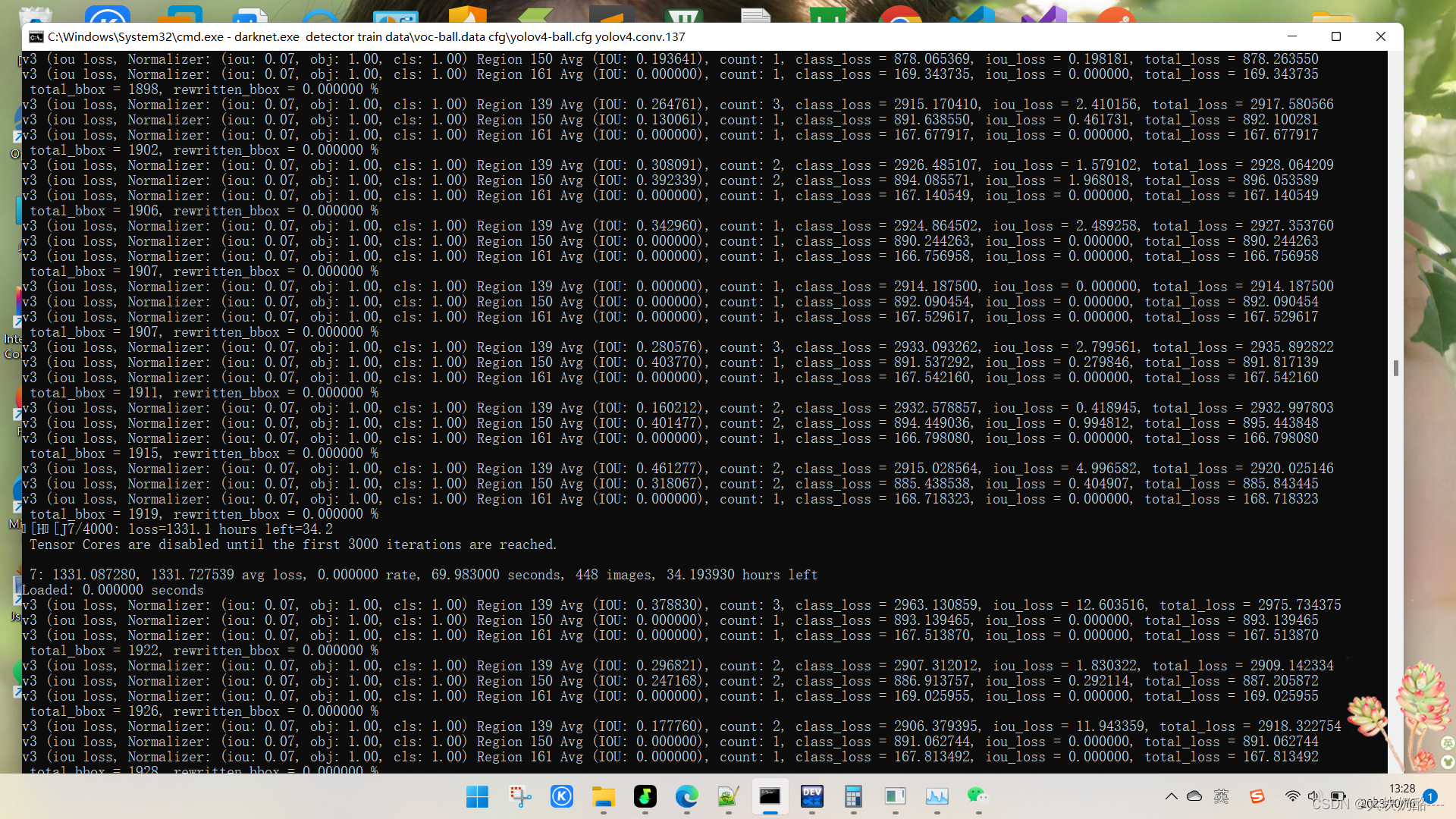This screenshot has width=1456, height=819.
Task: Open the cmd window system menu icon
Action: click(x=36, y=36)
